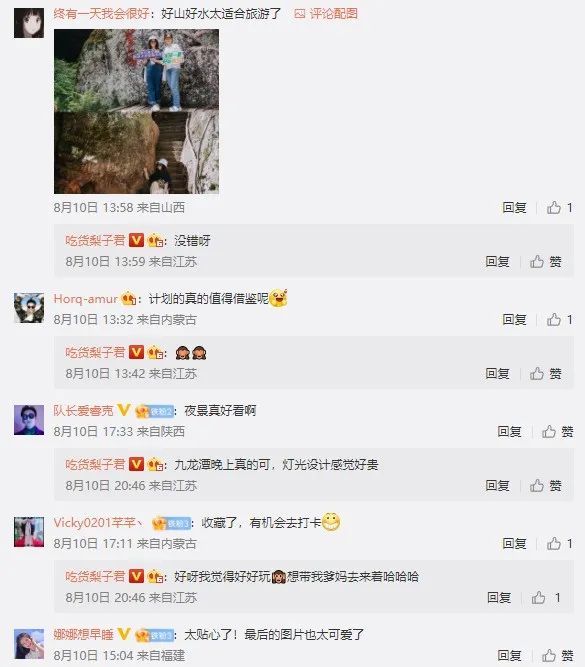Image resolution: width=585 pixels, height=667 pixels.
Task: Open Horq-amur's username profile link
Action: (x=85, y=299)
